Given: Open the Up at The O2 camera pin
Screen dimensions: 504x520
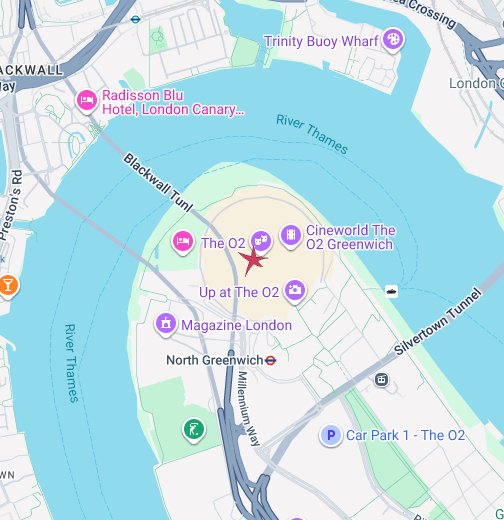Looking at the screenshot, I should coord(295,291).
